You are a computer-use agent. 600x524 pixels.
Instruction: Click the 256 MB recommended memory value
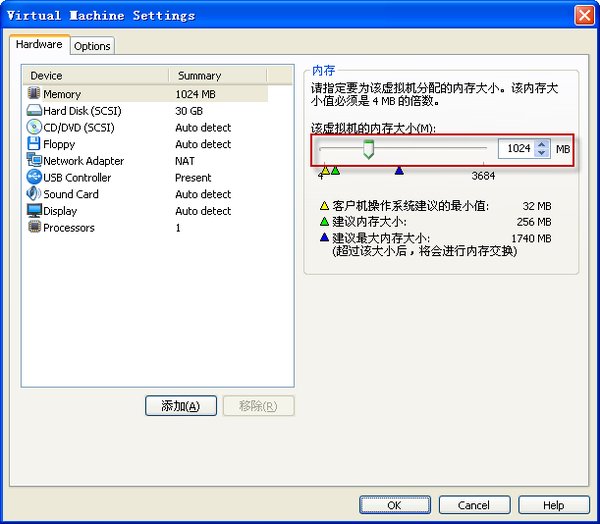click(534, 222)
